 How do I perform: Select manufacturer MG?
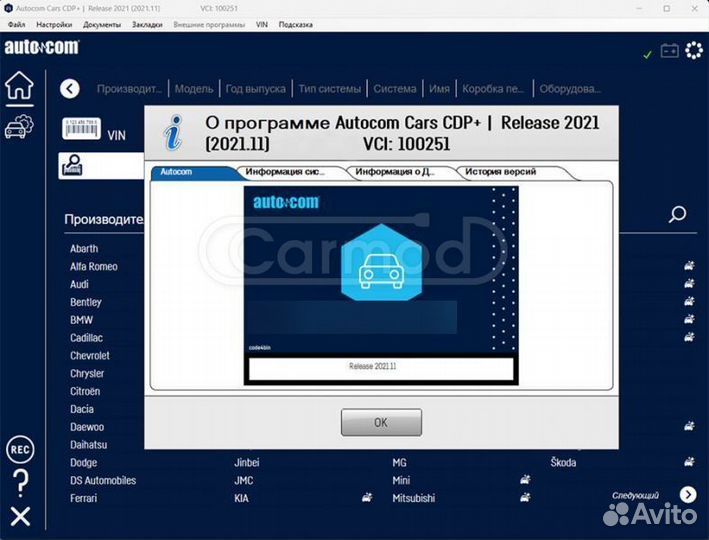[399, 463]
